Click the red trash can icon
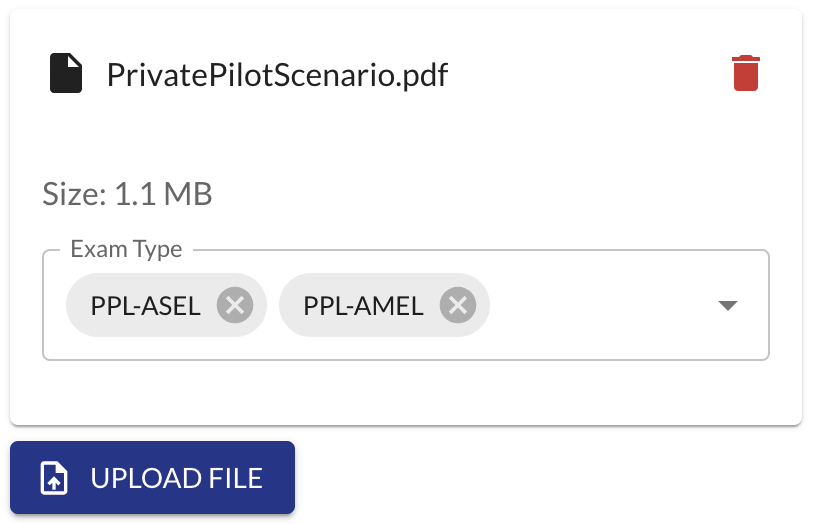Screen dimensions: 814x524 click(x=746, y=74)
